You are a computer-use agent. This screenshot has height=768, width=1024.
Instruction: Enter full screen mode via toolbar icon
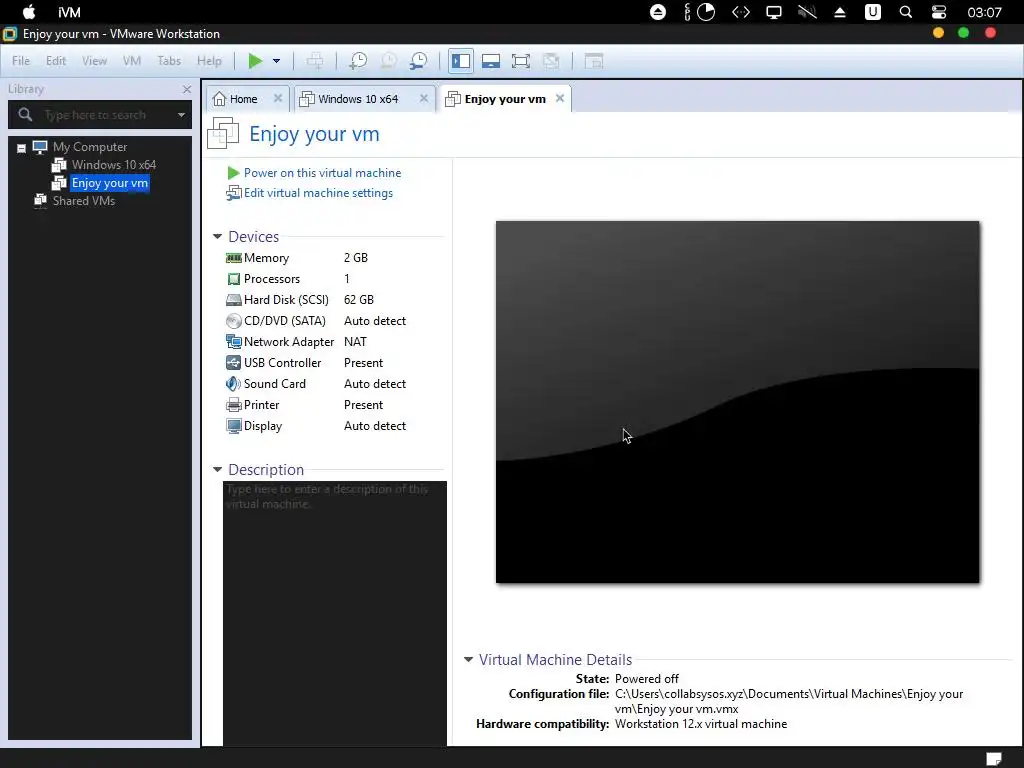click(x=521, y=61)
